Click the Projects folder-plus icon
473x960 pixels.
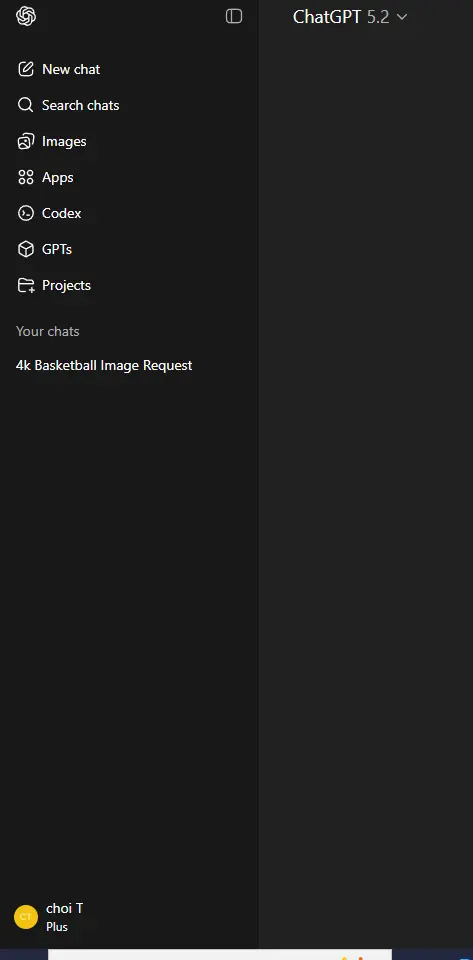click(x=26, y=285)
